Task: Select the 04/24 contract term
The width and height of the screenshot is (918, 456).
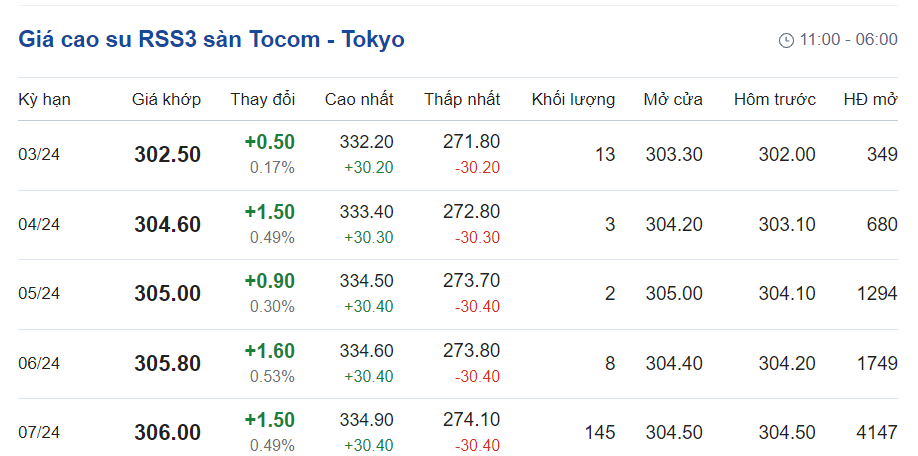Action: (x=39, y=225)
